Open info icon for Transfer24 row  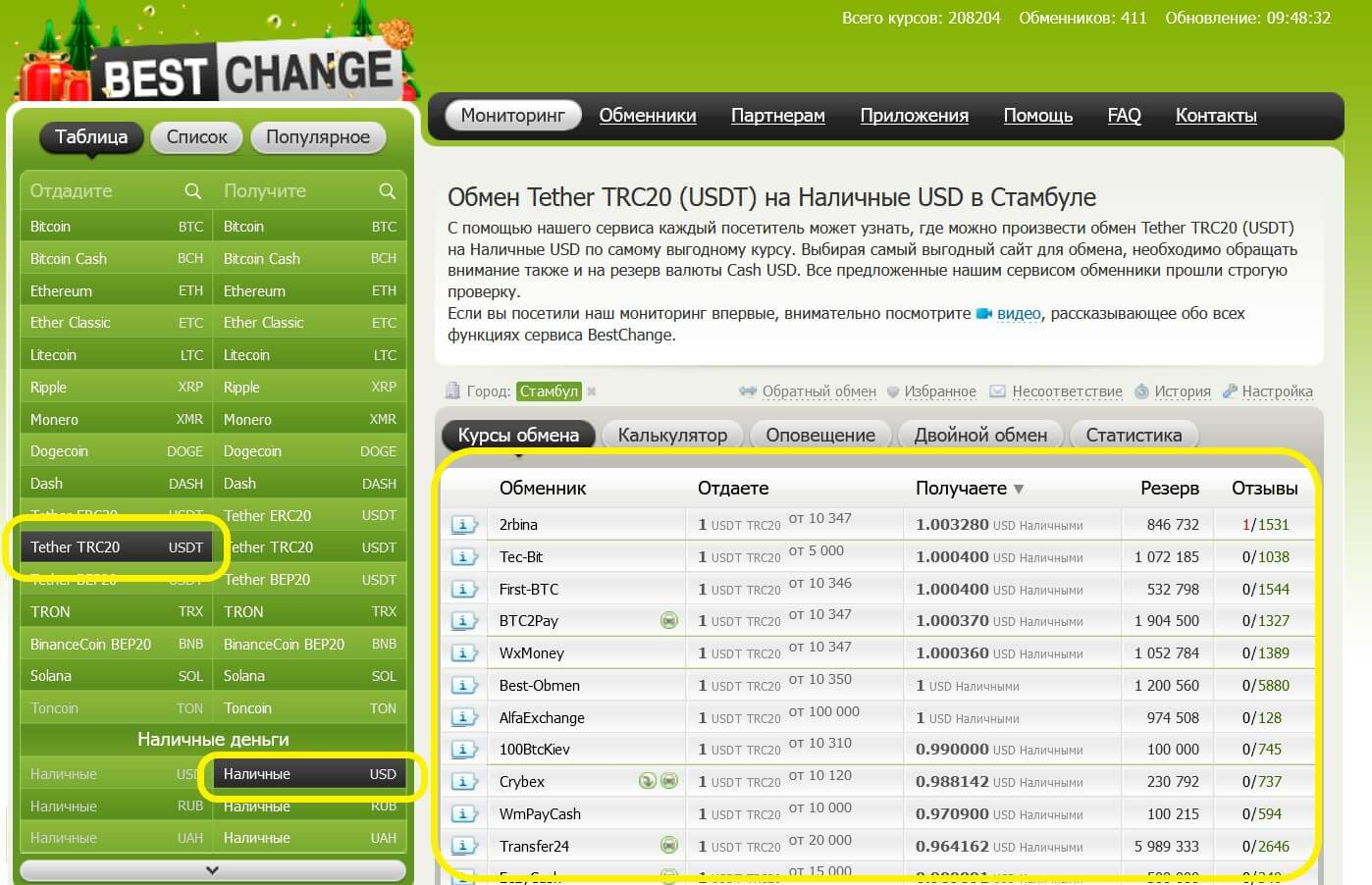tap(463, 847)
